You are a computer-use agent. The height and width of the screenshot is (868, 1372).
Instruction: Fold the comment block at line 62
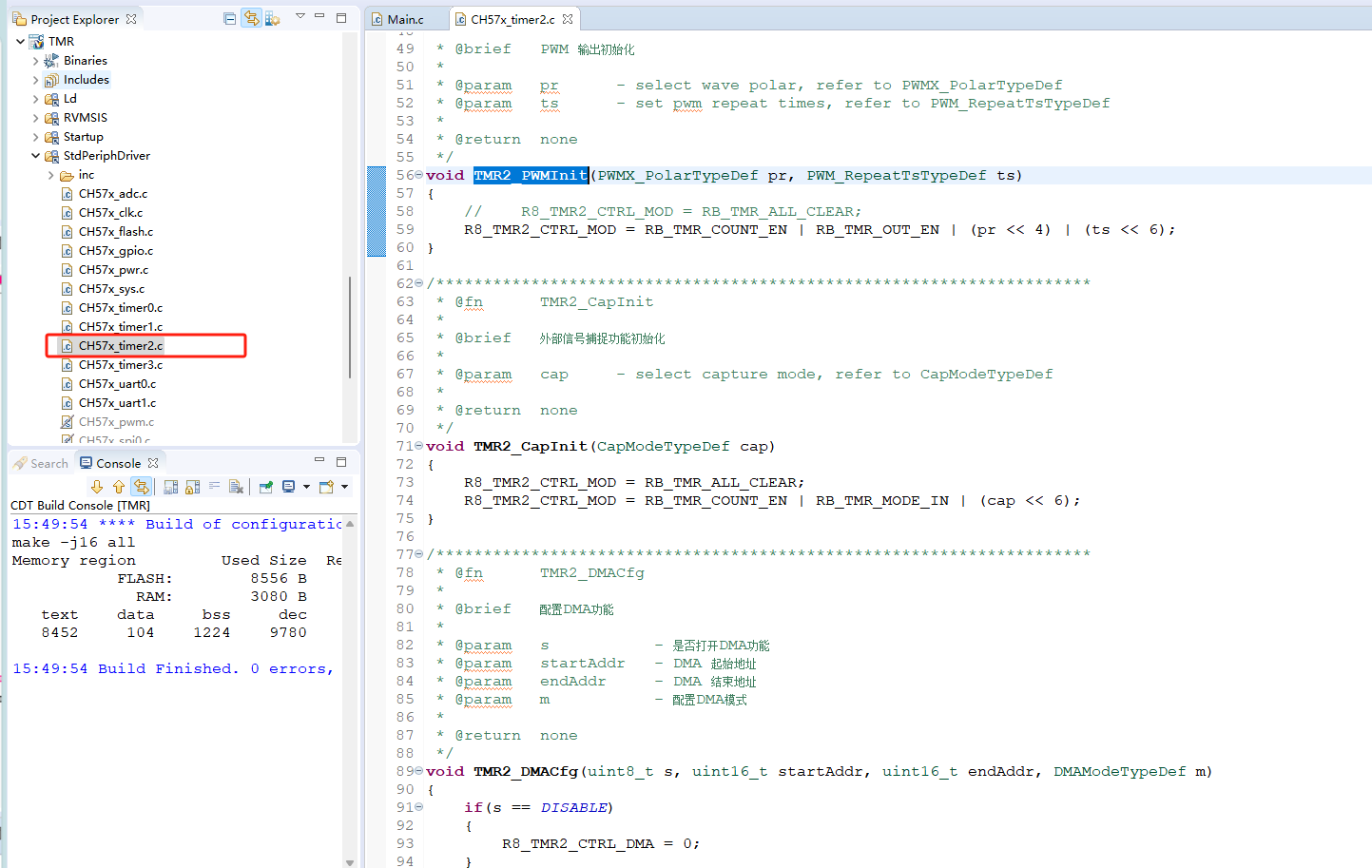pos(419,283)
